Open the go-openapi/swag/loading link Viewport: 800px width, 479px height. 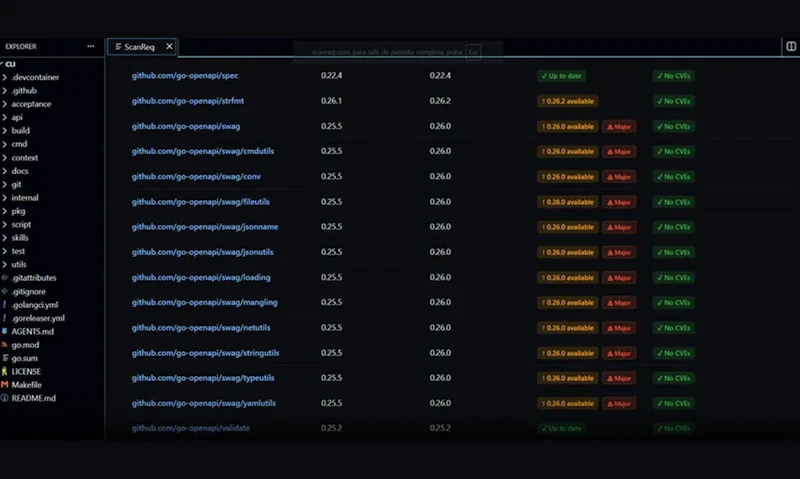coord(201,278)
